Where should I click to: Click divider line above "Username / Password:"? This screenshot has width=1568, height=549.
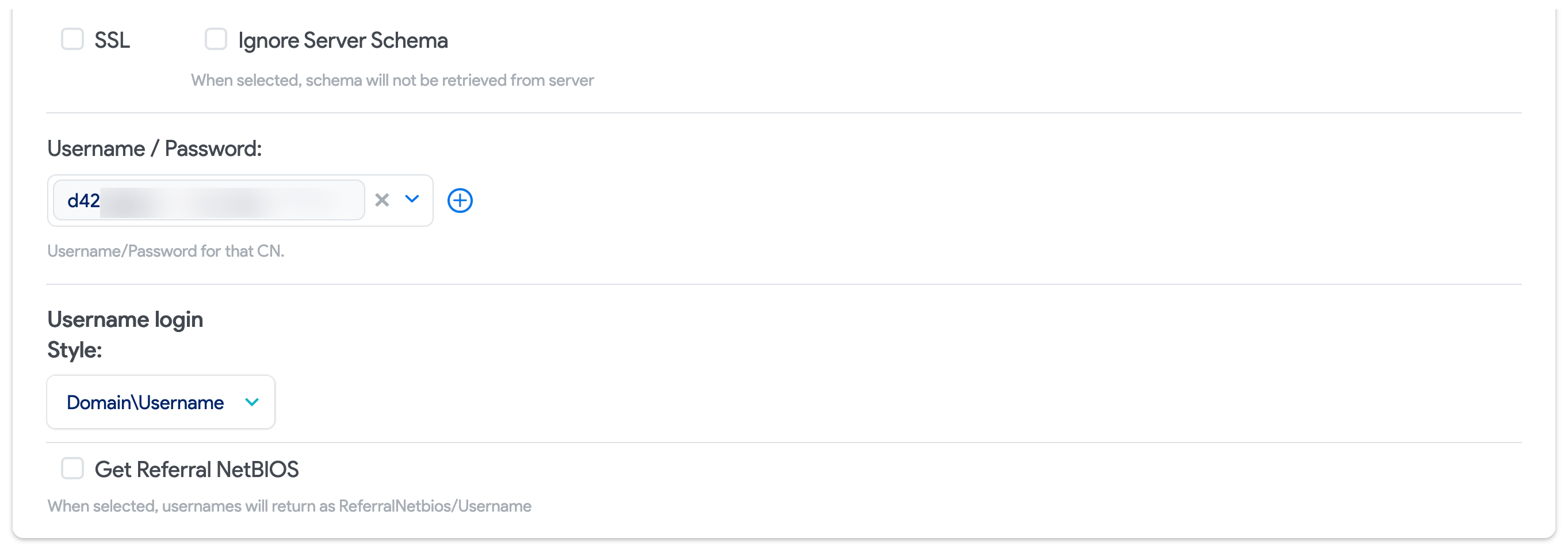click(x=783, y=113)
